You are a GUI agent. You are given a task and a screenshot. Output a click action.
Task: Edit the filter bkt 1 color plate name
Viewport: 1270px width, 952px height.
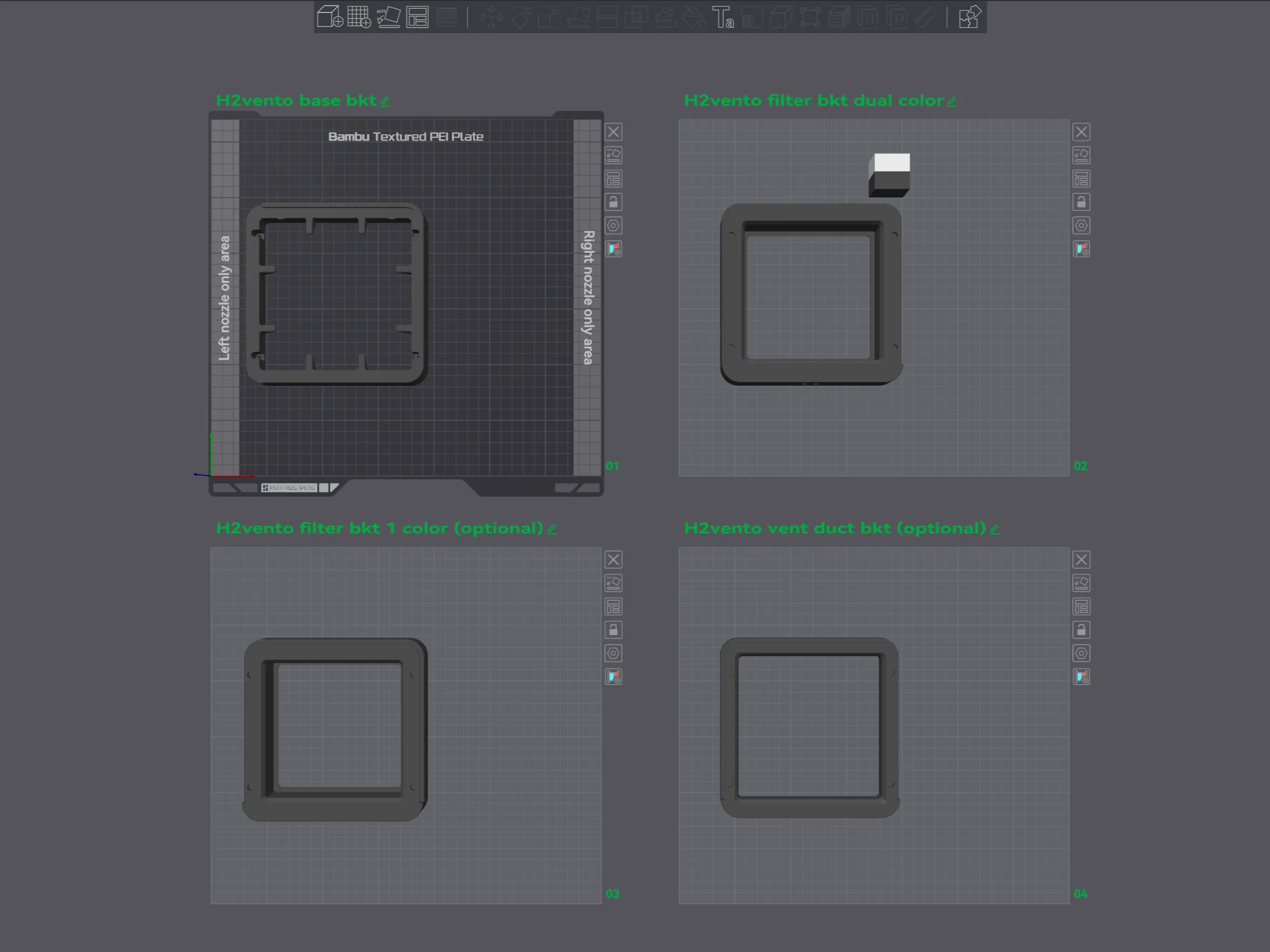552,529
